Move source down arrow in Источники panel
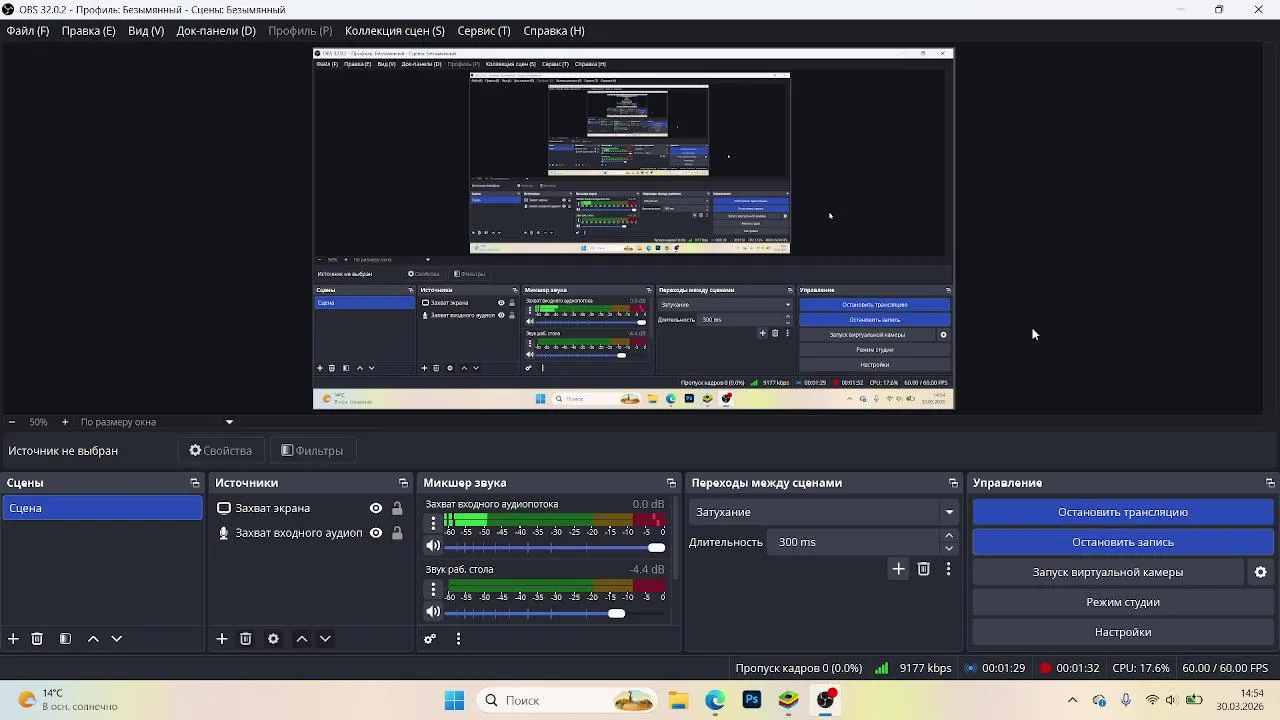 click(325, 639)
